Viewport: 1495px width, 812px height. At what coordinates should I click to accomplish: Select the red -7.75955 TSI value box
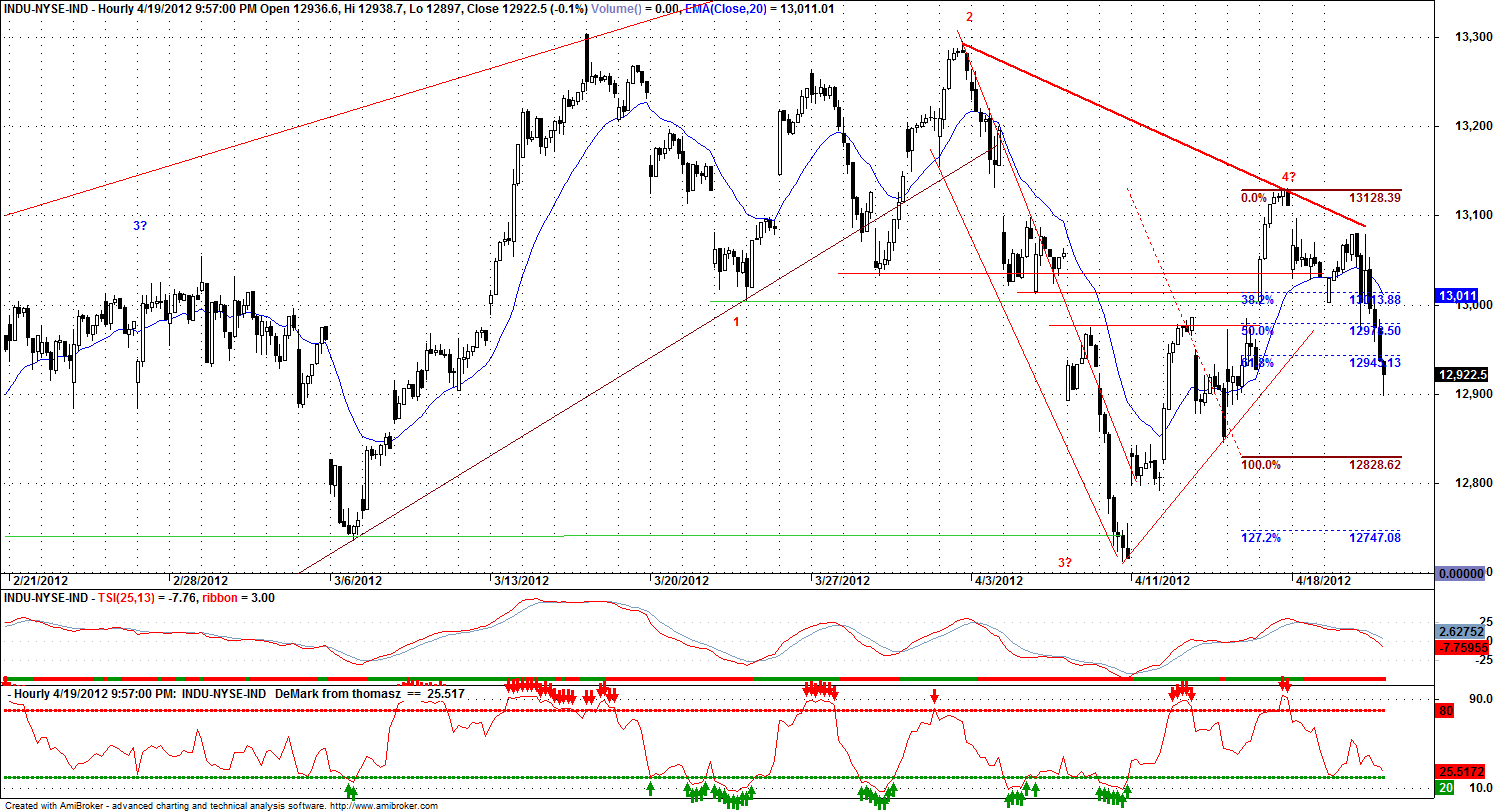(x=1463, y=648)
